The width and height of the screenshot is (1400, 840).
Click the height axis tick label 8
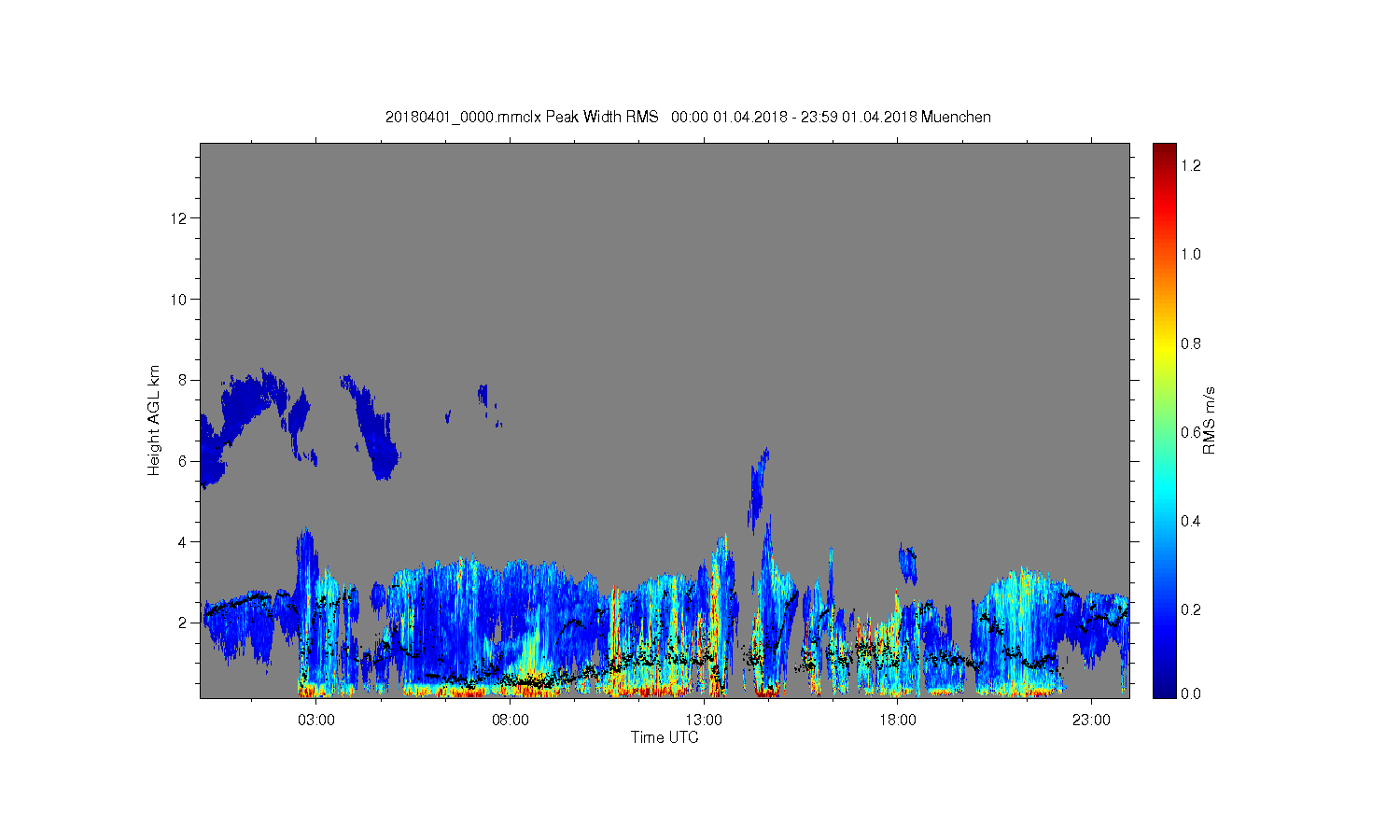click(184, 380)
